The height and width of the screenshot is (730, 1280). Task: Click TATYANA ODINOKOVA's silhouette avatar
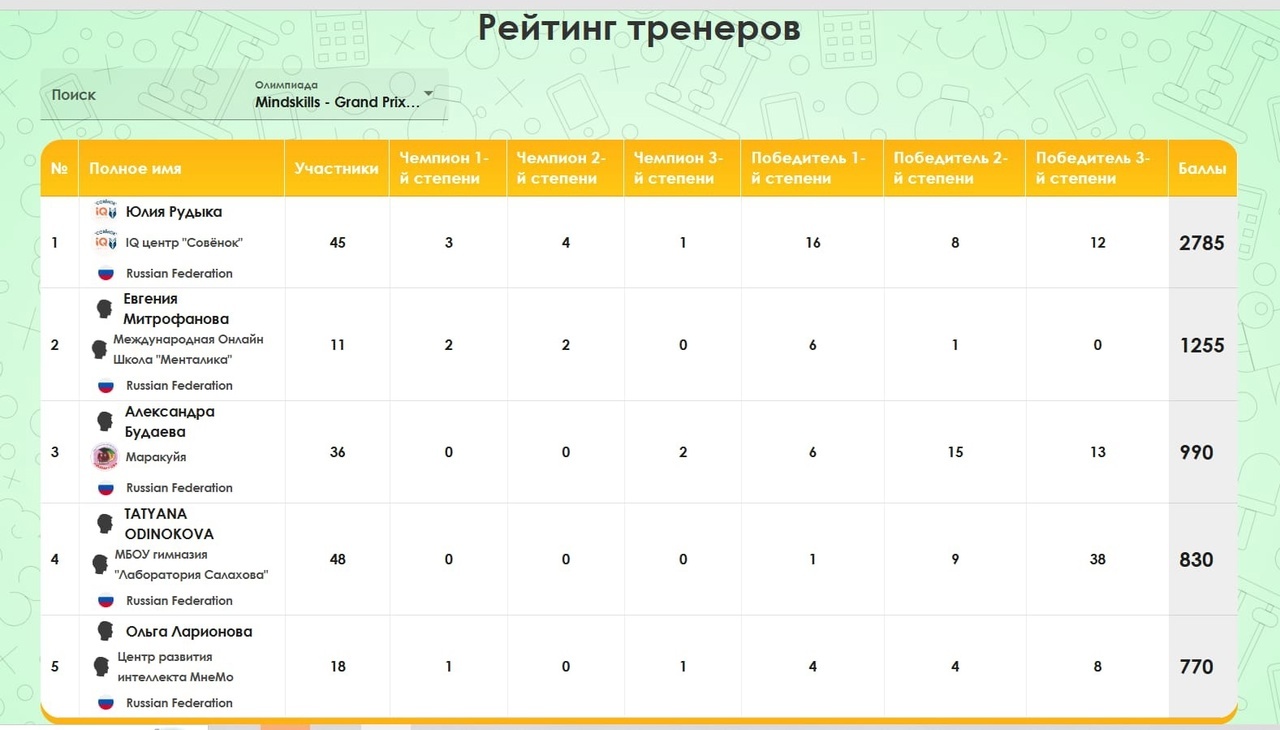coord(105,523)
